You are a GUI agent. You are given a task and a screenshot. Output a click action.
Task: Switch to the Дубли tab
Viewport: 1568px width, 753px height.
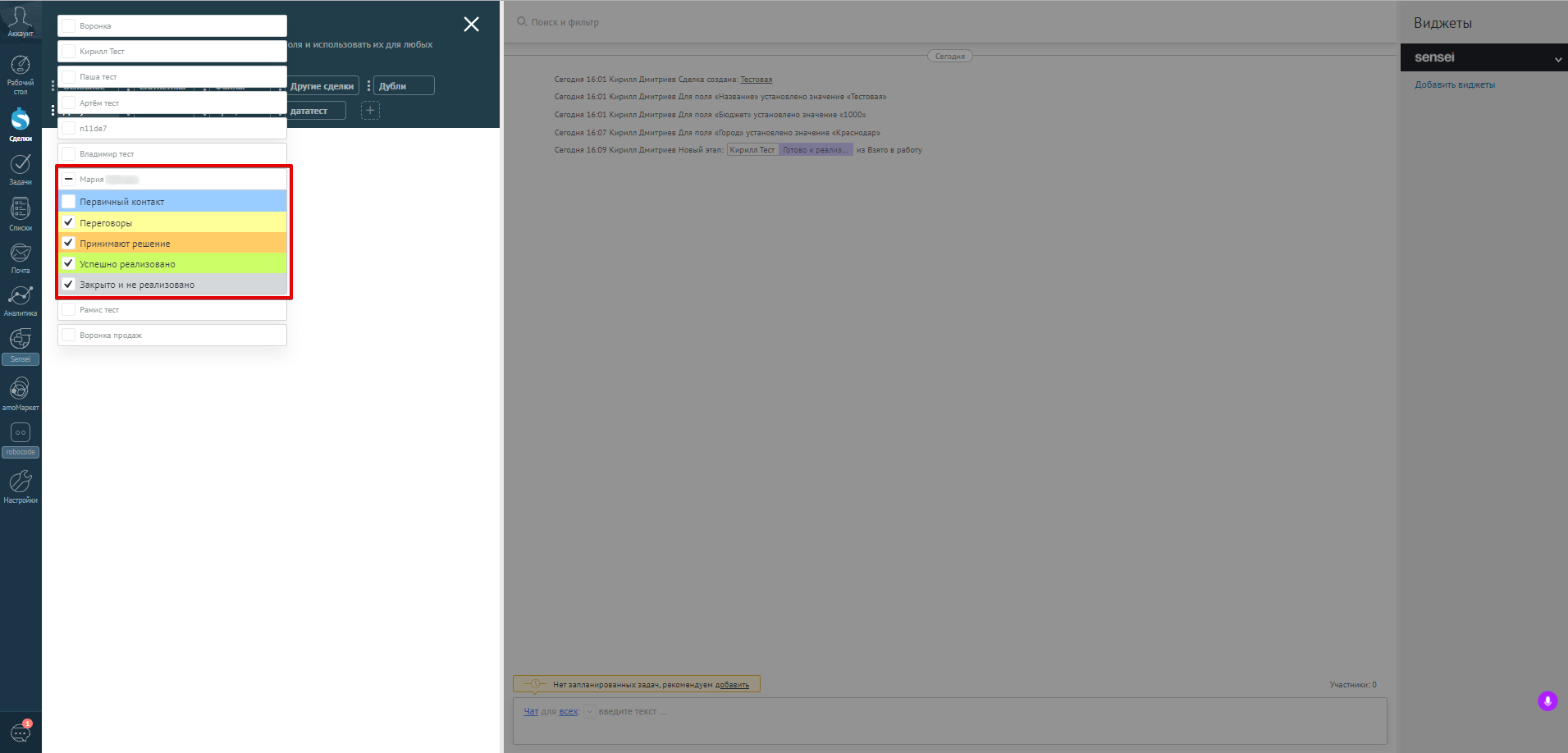coord(404,86)
